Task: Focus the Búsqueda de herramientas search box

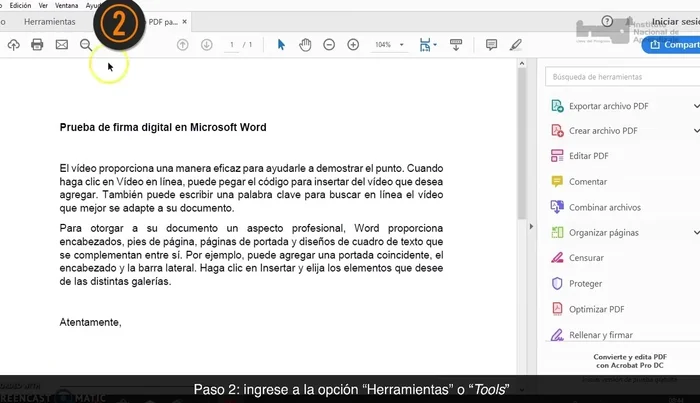Action: point(622,77)
